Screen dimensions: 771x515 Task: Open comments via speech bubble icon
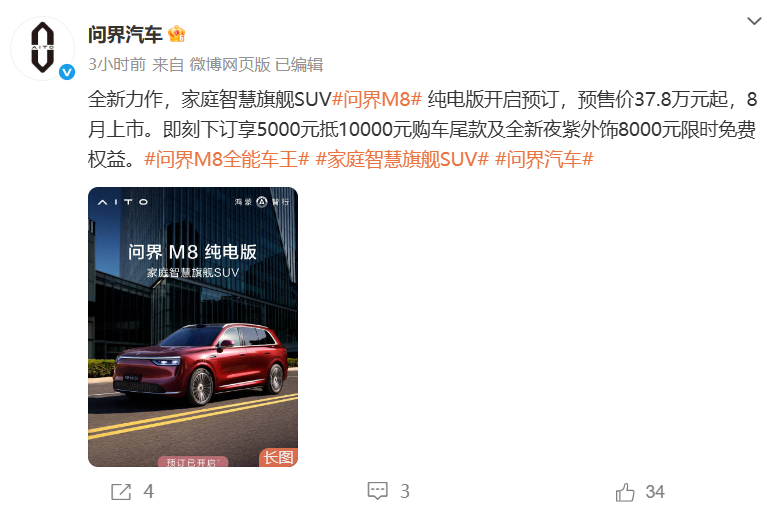point(378,491)
